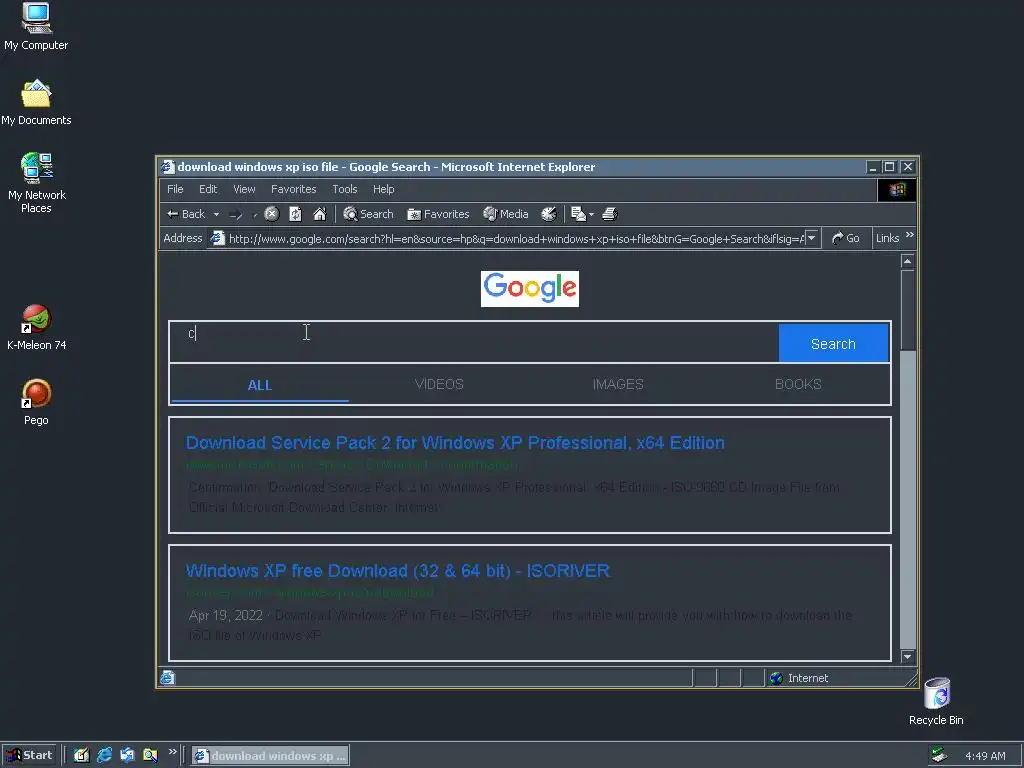The image size is (1024, 768).
Task: Open the Edit menu
Action: coord(208,189)
